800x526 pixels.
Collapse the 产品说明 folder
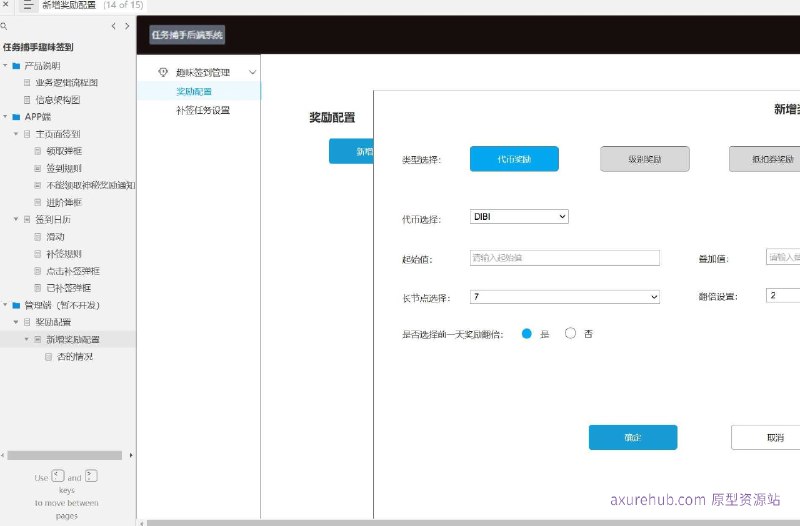5,66
